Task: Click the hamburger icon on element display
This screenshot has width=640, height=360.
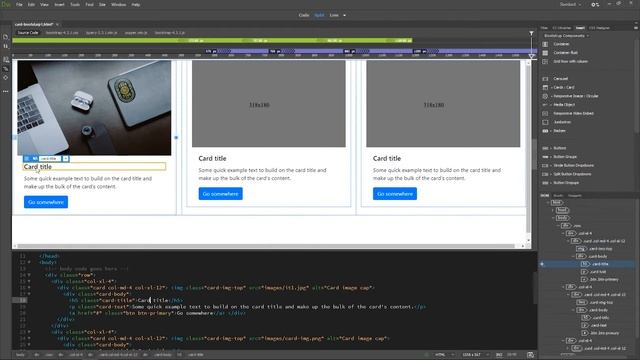Action: [27, 158]
